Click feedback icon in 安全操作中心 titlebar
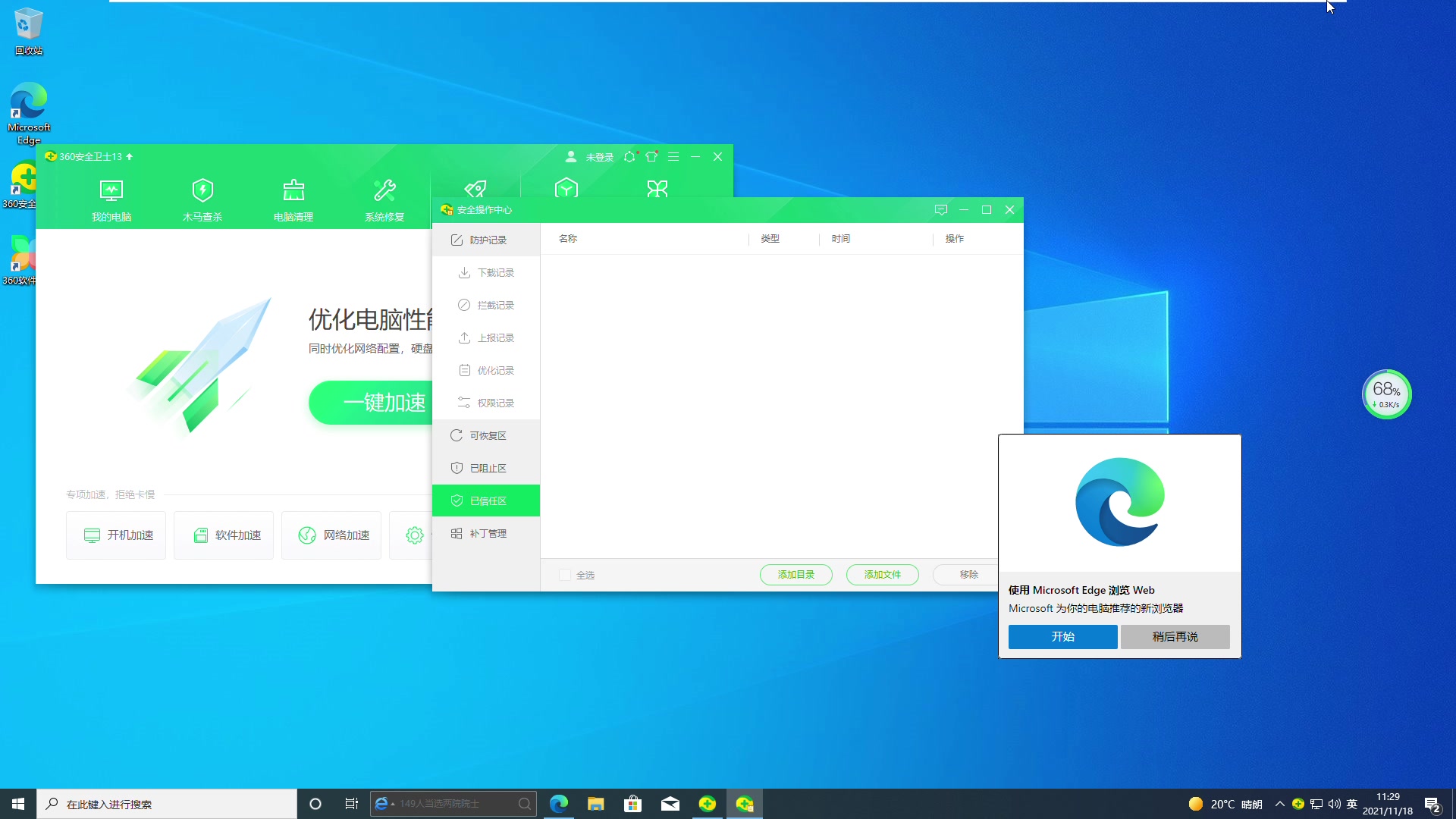This screenshot has height=819, width=1456. 940,210
